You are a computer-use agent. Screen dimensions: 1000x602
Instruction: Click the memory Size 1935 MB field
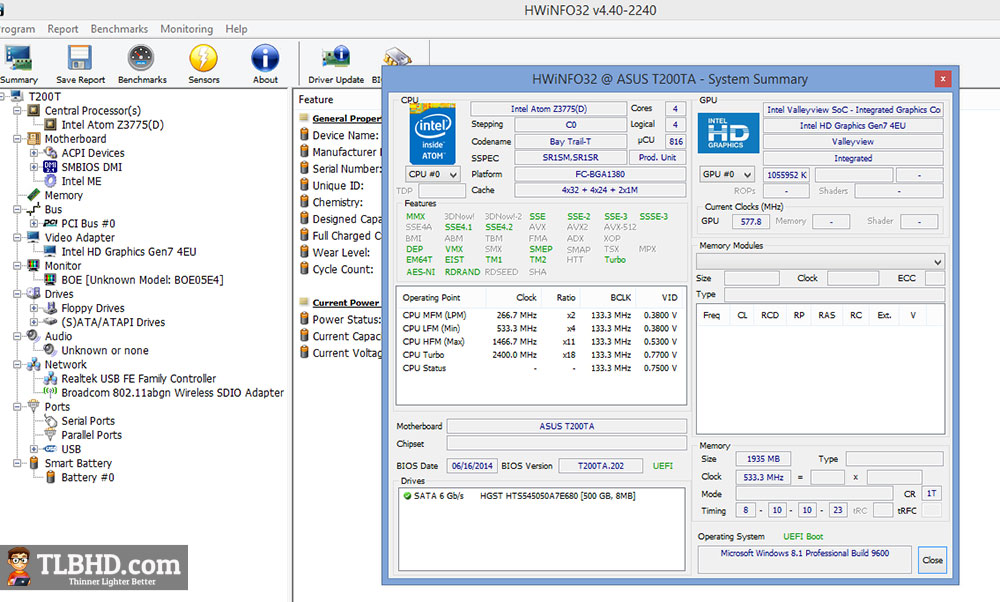(x=763, y=459)
